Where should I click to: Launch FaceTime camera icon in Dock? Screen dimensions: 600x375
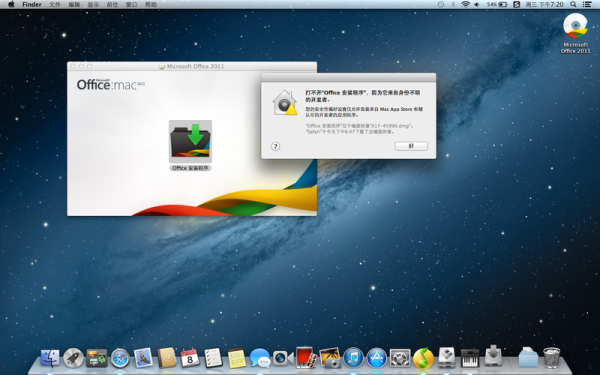[x=283, y=358]
